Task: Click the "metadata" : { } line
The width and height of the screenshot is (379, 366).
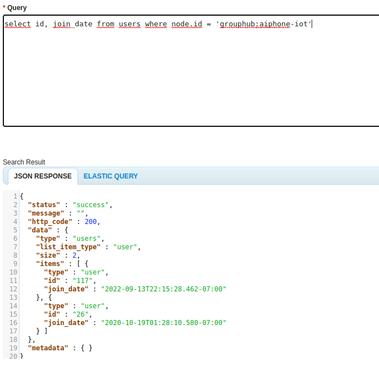Action: tap(60, 348)
